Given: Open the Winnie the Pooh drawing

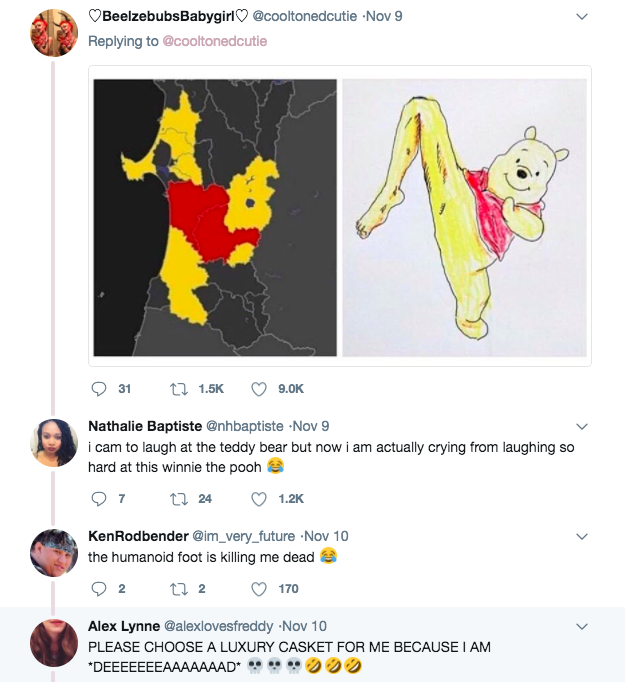Looking at the screenshot, I should [464, 218].
